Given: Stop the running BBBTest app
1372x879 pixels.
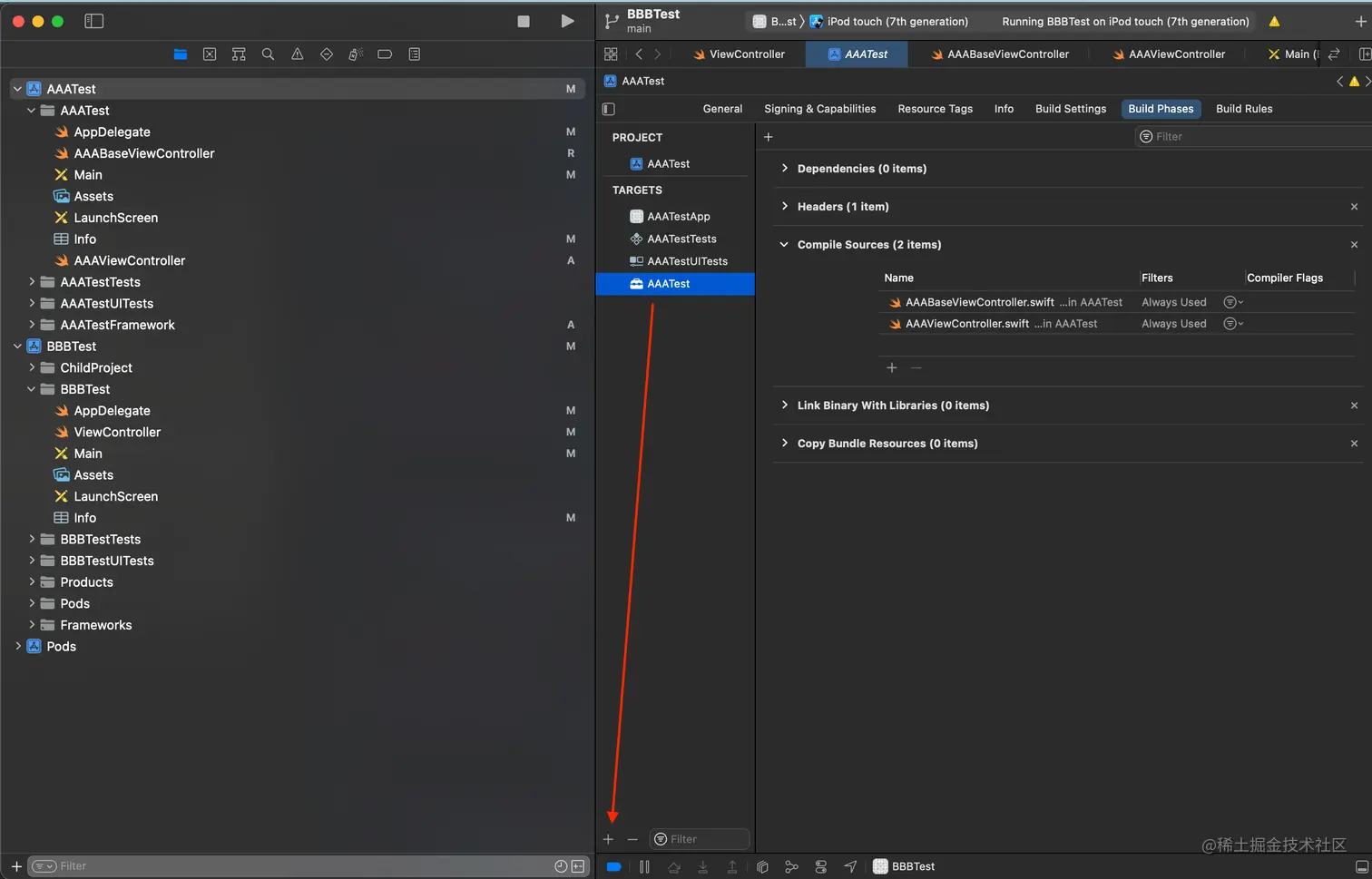Looking at the screenshot, I should (x=524, y=21).
